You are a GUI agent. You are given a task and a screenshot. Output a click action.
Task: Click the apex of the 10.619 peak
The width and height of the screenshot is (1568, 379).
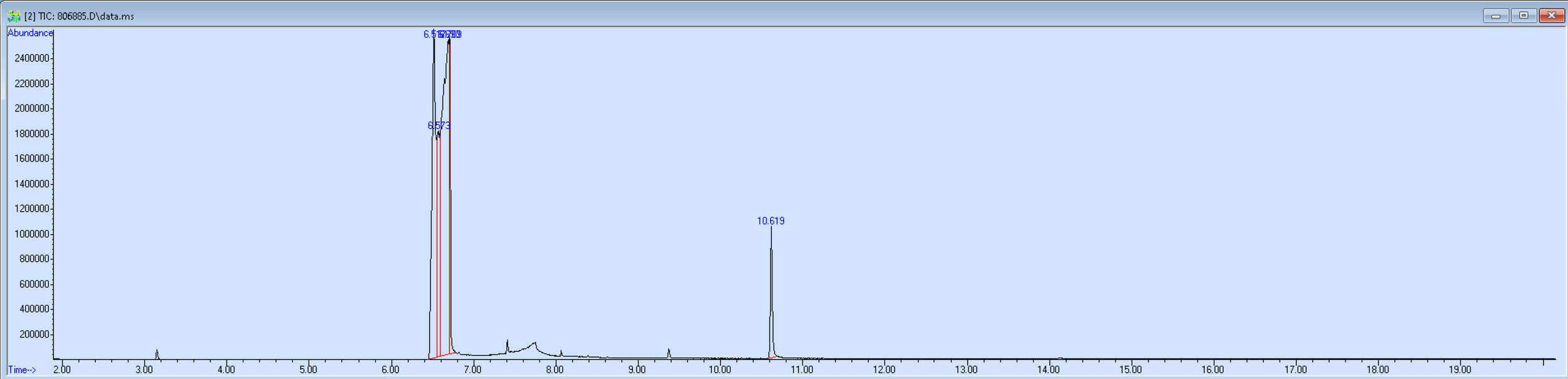(771, 228)
